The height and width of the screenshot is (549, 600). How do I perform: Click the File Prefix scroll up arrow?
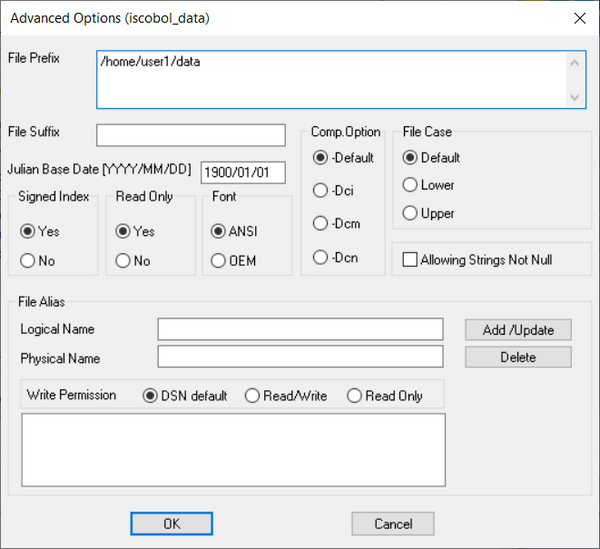click(574, 63)
